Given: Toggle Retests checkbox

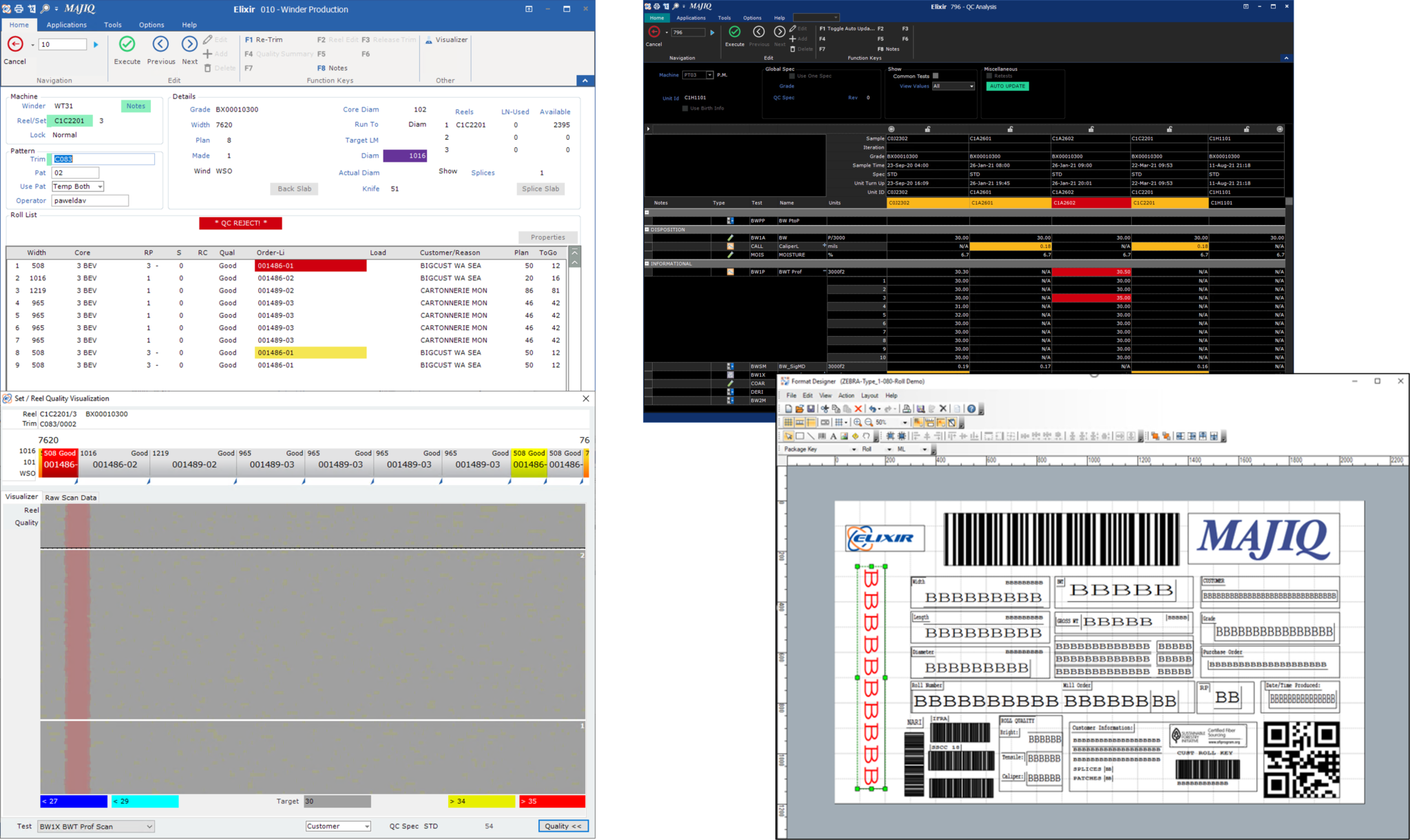Looking at the screenshot, I should click(x=989, y=76).
